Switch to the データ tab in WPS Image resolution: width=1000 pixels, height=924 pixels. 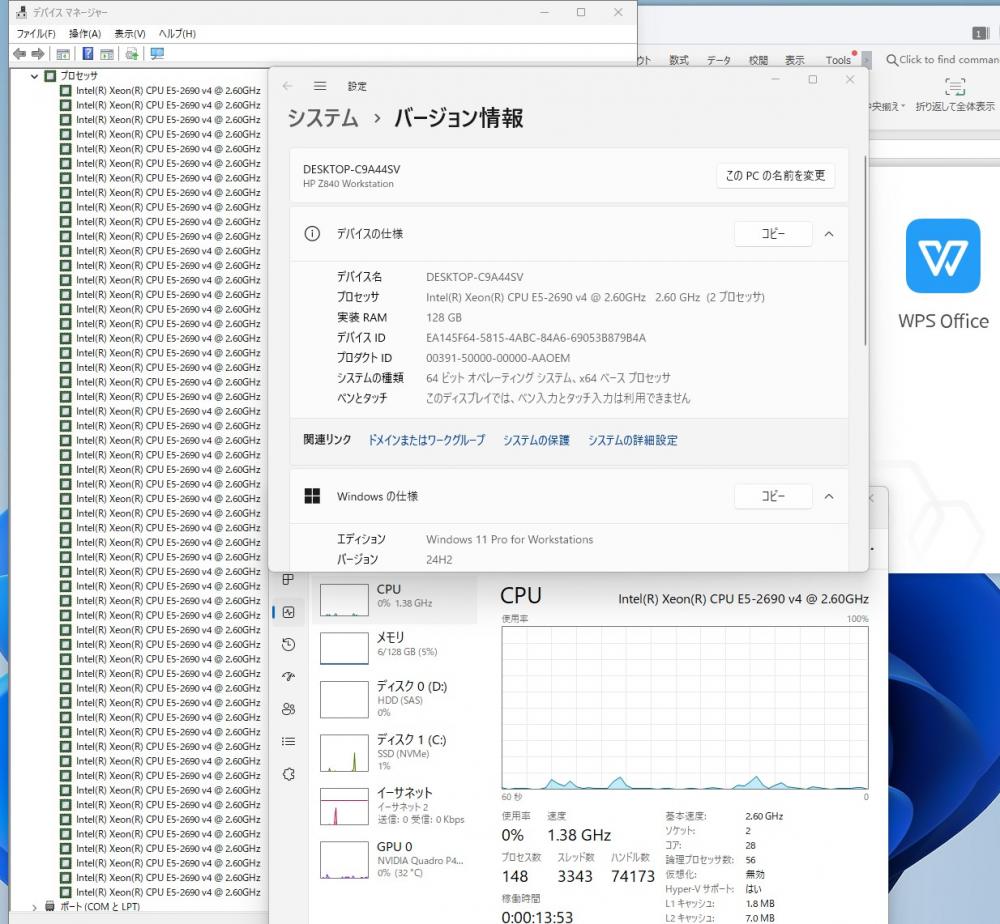click(718, 60)
